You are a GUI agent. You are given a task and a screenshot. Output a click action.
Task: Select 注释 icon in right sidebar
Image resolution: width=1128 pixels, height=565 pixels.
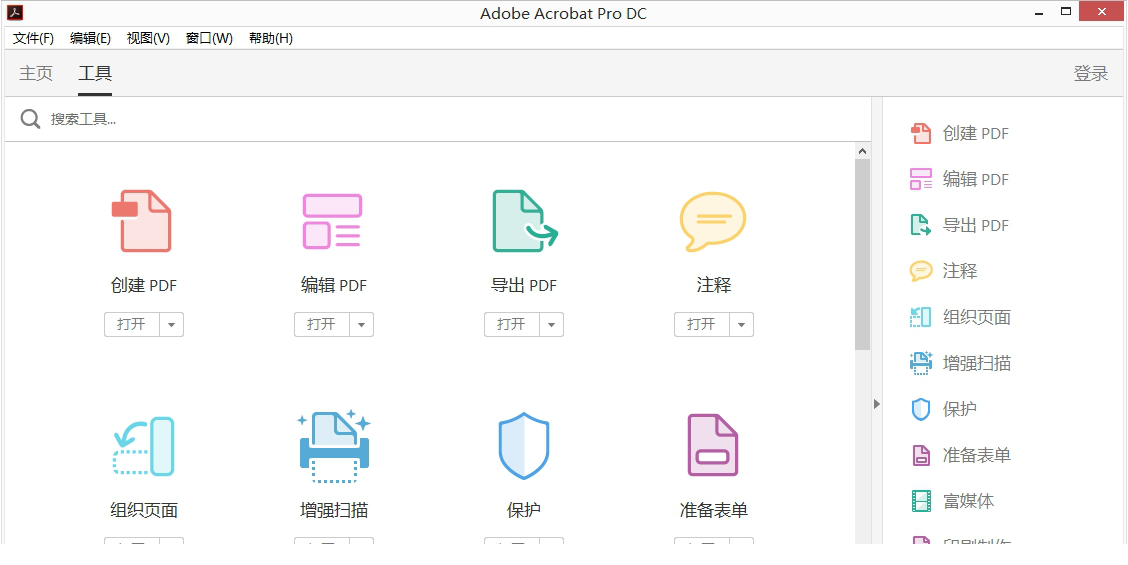click(921, 271)
